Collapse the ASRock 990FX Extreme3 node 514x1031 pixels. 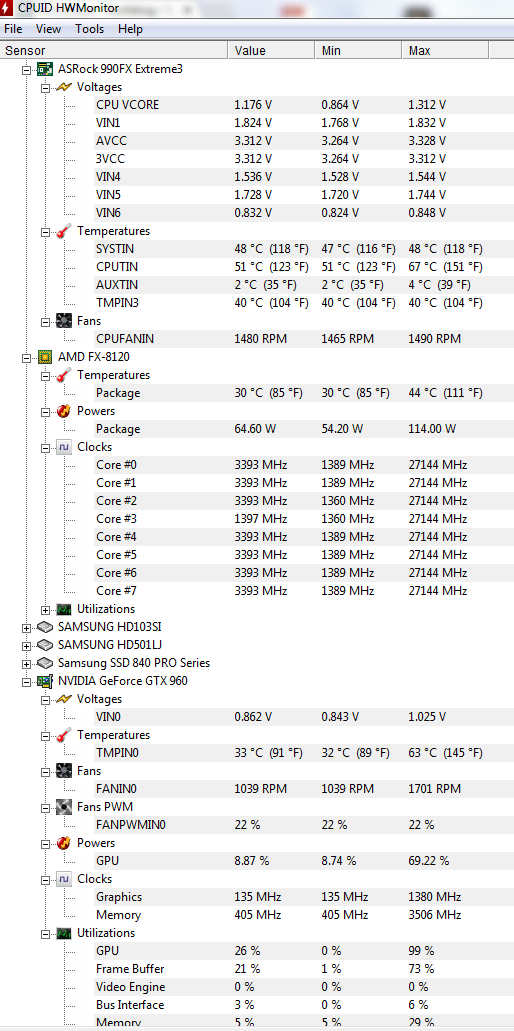pyautogui.click(x=26, y=69)
